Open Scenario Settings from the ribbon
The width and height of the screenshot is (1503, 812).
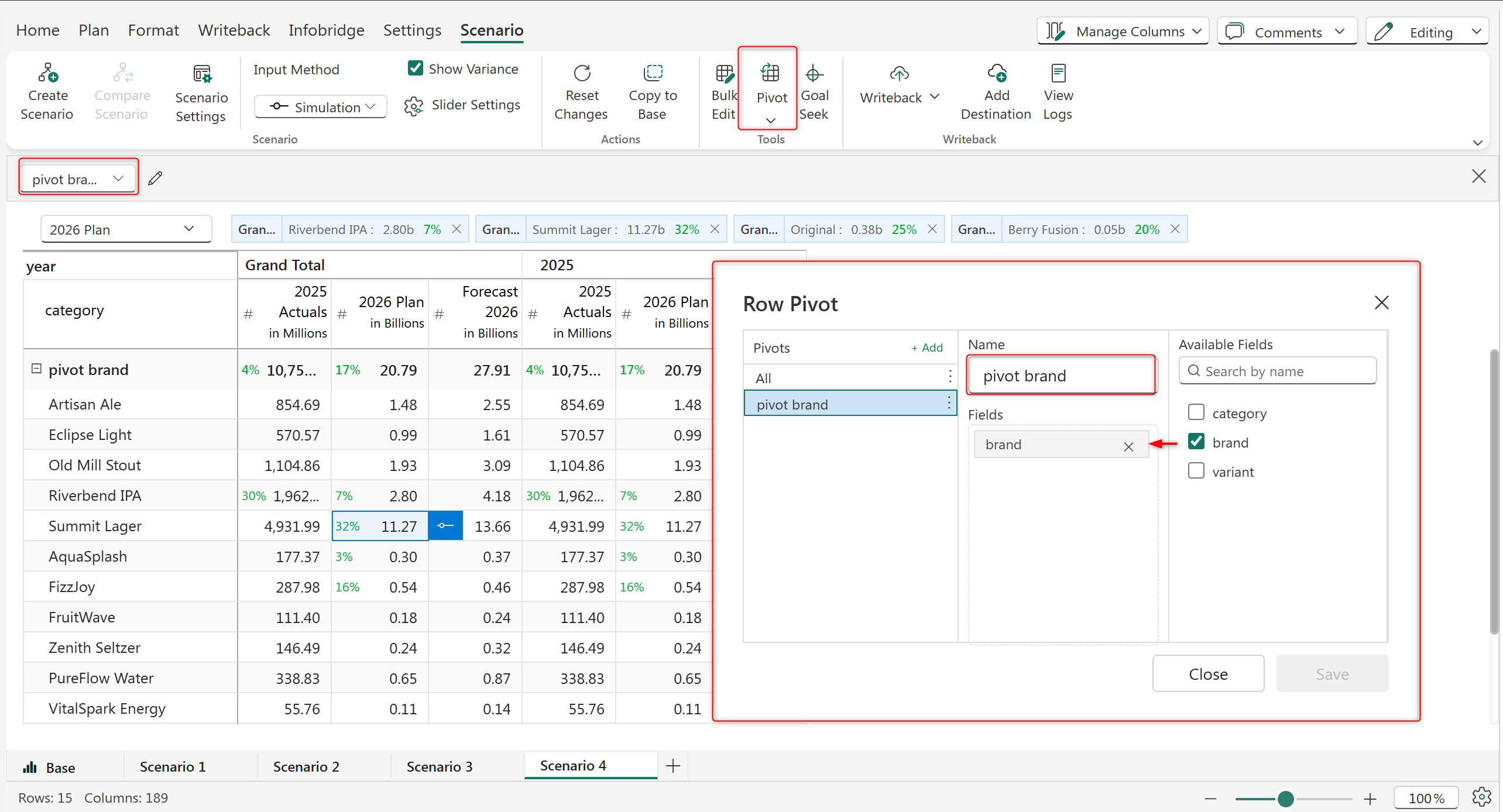tap(201, 75)
